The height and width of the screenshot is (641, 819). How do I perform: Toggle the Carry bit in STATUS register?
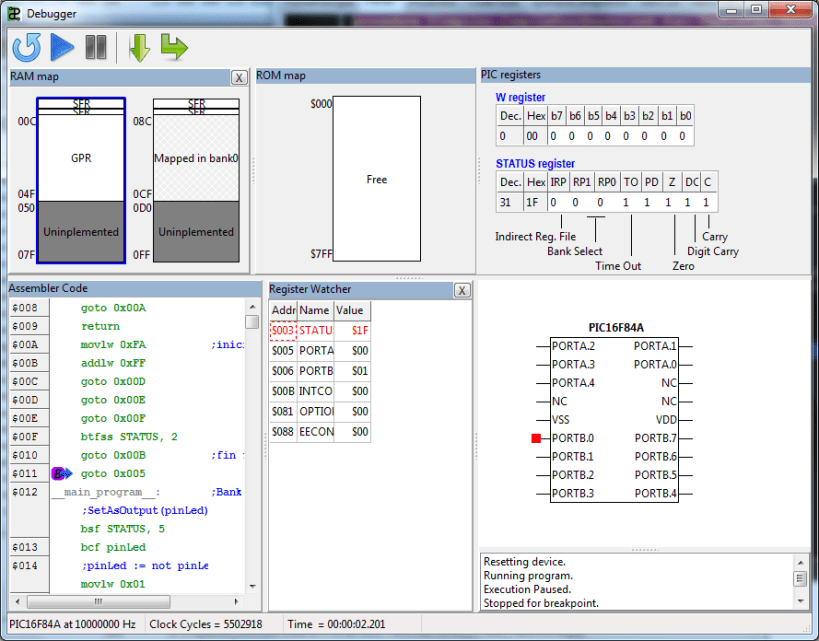point(708,202)
